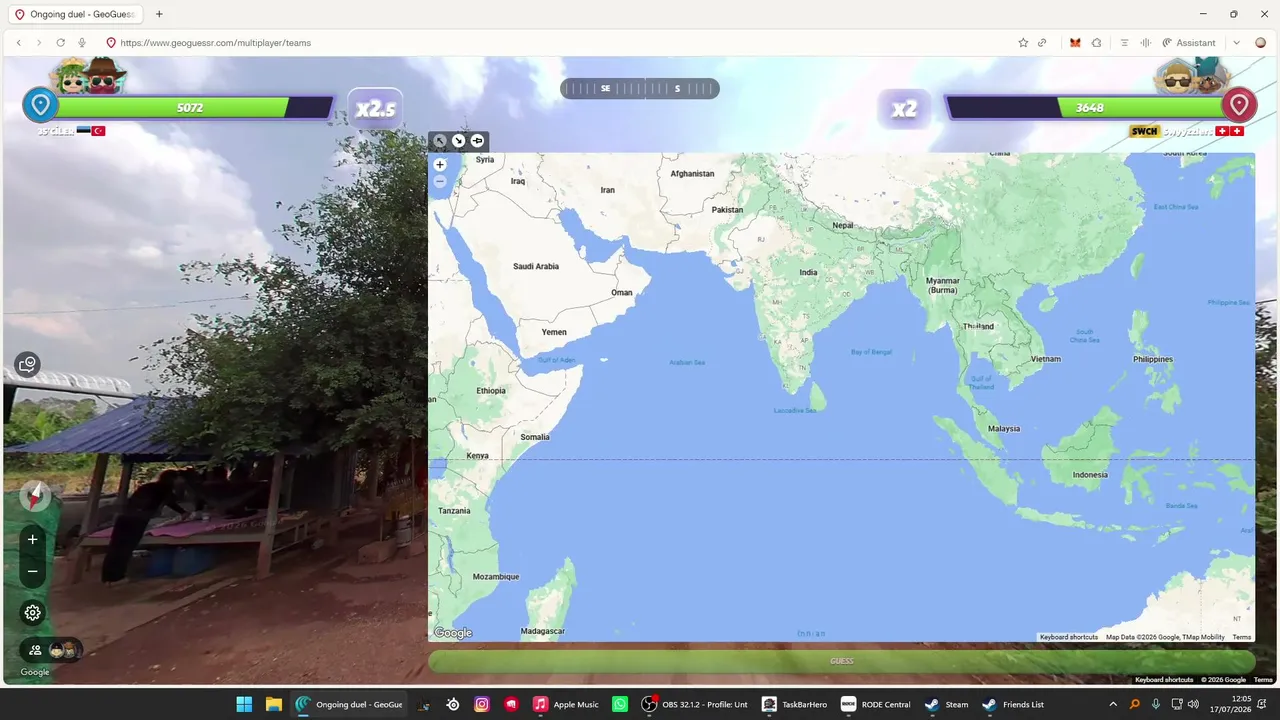Go forward in browser history
The image size is (1280, 720).
(39, 43)
